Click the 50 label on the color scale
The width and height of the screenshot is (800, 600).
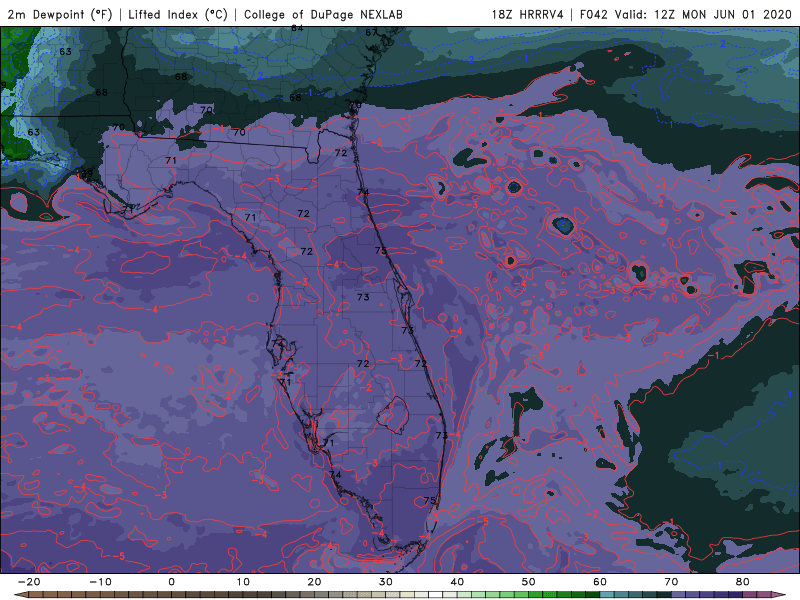[x=529, y=582]
